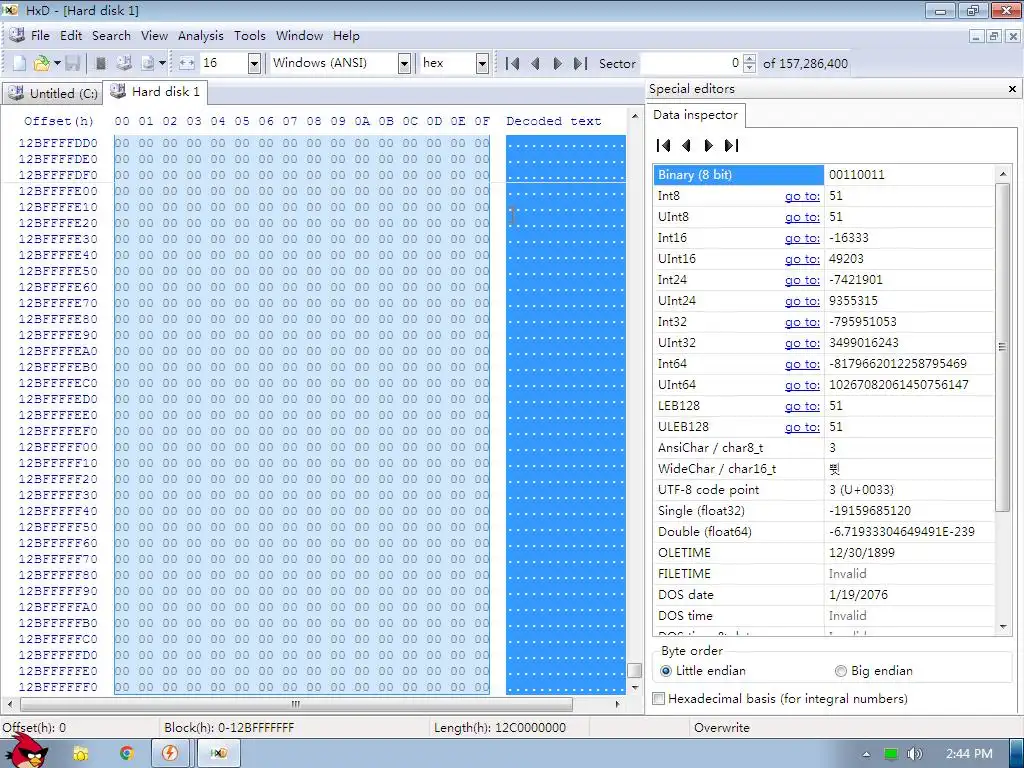This screenshot has width=1024, height=768.
Task: Click the Open RAM icon
Action: tap(101, 63)
